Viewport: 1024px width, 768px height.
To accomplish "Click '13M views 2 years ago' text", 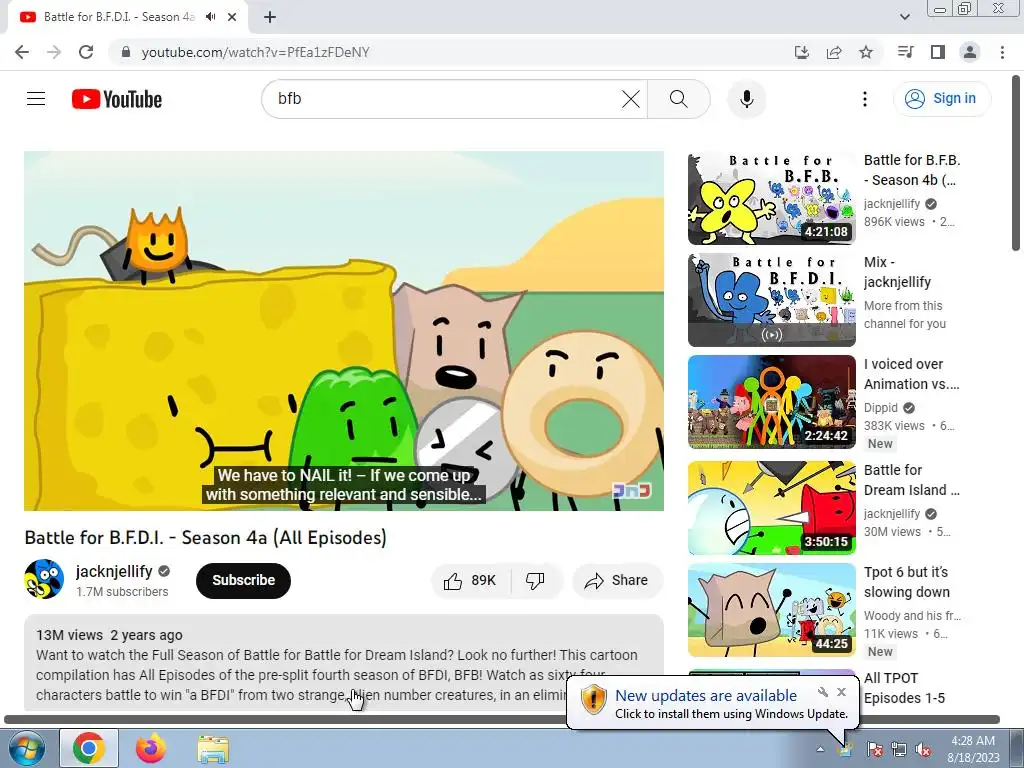I will tap(109, 635).
